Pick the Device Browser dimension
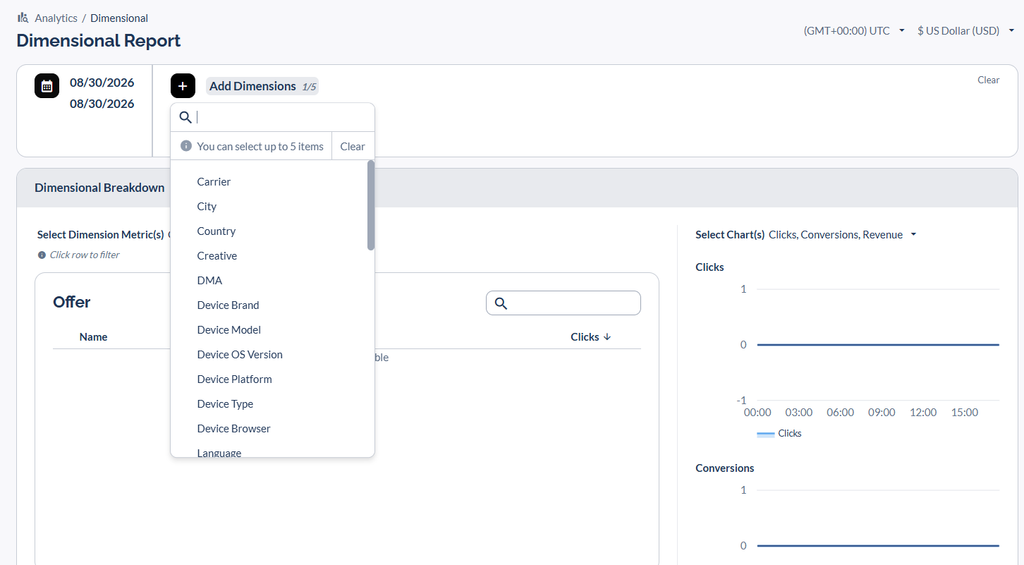This screenshot has width=1024, height=565. 233,428
